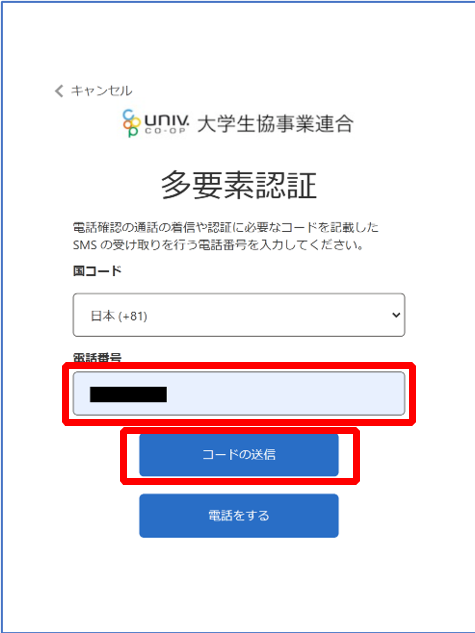Cancel via the キャンセル link
475x633 pixels.
(101, 91)
